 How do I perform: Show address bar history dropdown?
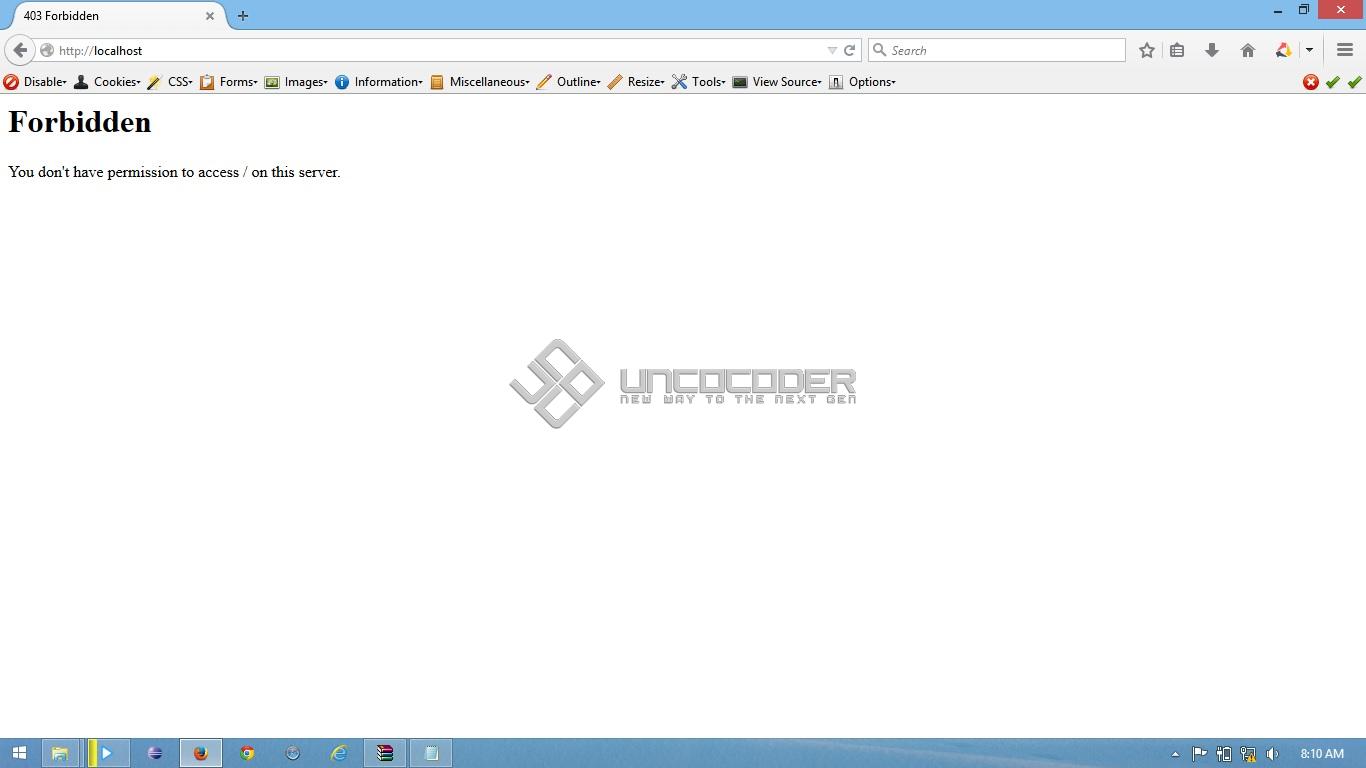tap(832, 50)
